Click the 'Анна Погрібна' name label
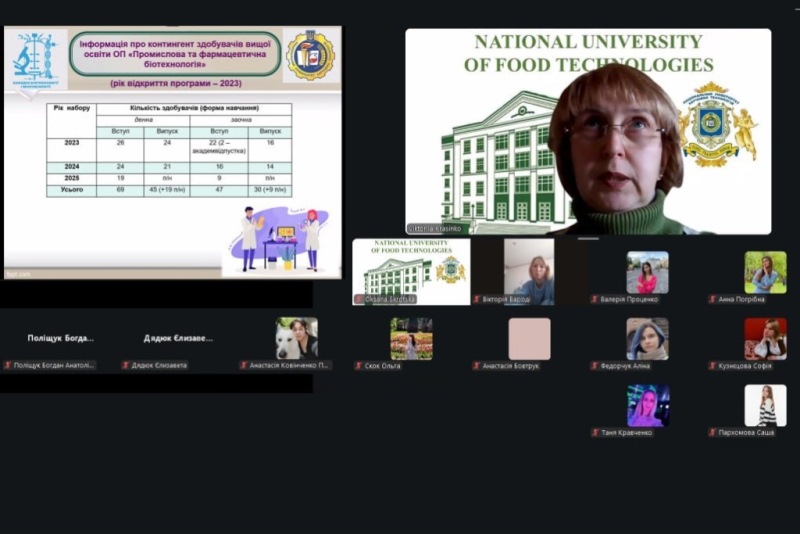This screenshot has width=800, height=534. click(x=741, y=299)
